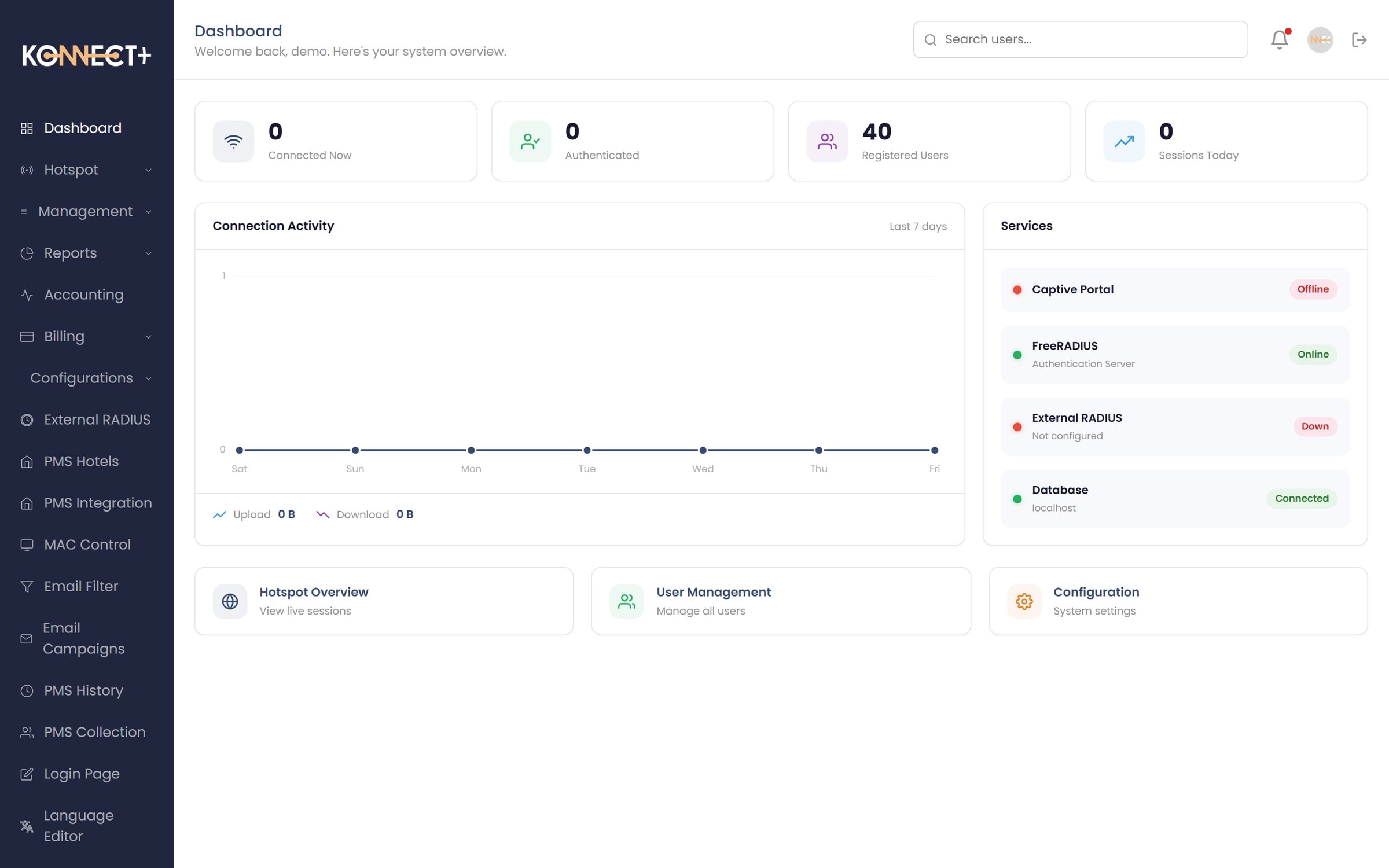Click the Login Page edit icon
1389x868 pixels.
(x=27, y=774)
